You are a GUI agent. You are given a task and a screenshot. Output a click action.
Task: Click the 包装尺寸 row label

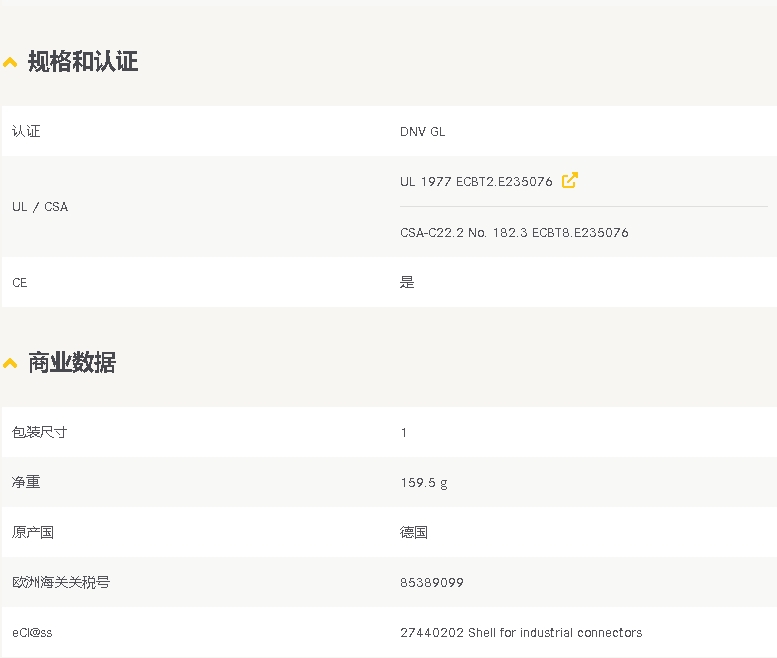(x=40, y=433)
